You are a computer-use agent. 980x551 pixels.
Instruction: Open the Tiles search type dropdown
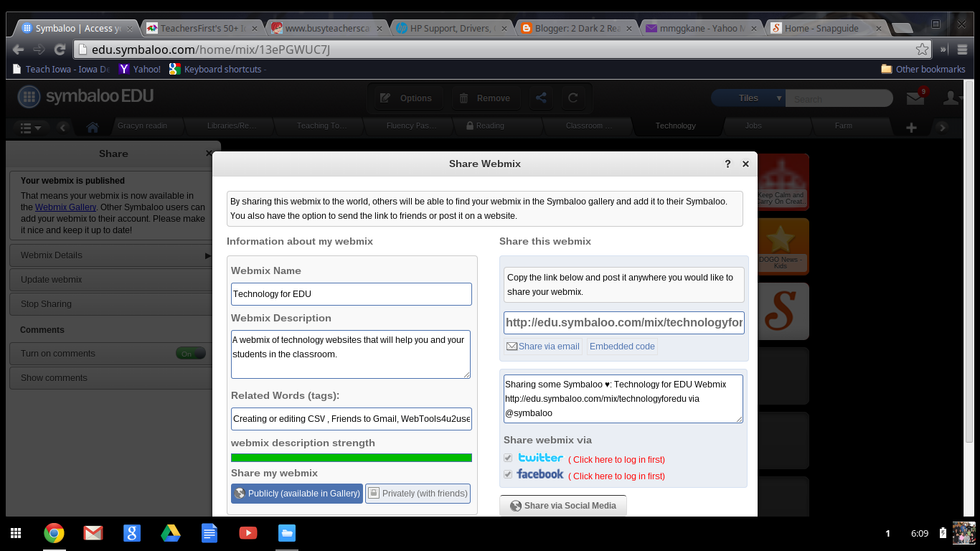[x=748, y=98]
